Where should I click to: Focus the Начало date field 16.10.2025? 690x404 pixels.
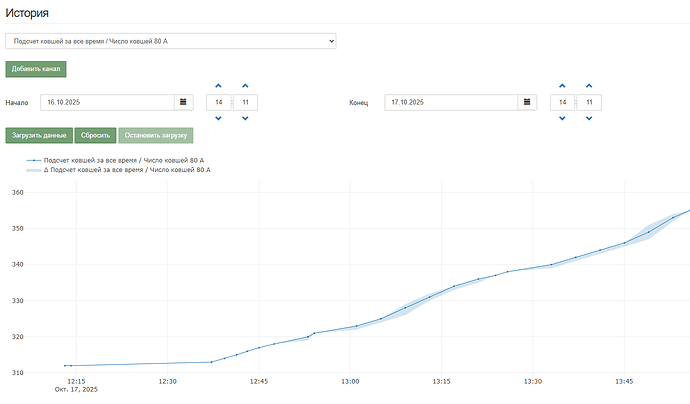[106, 102]
